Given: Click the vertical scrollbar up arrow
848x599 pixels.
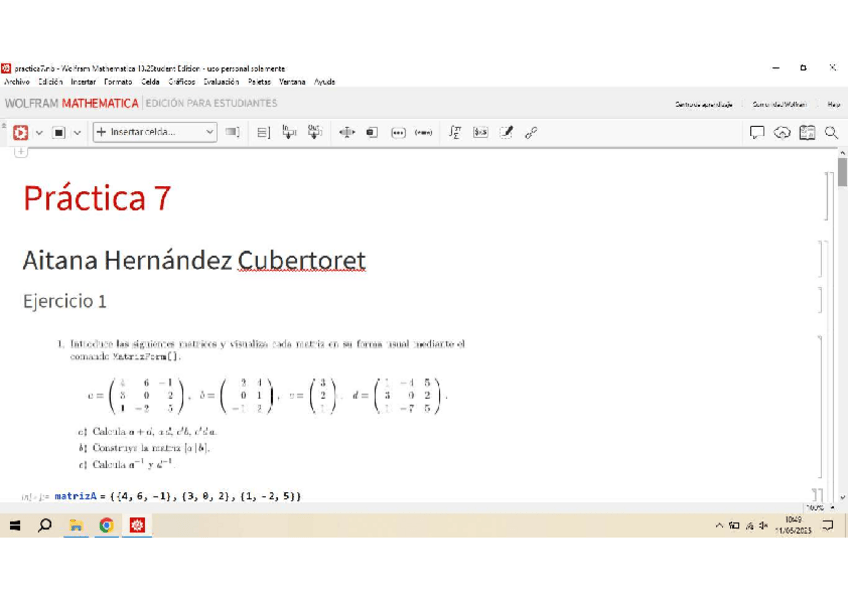Looking at the screenshot, I should [843, 154].
